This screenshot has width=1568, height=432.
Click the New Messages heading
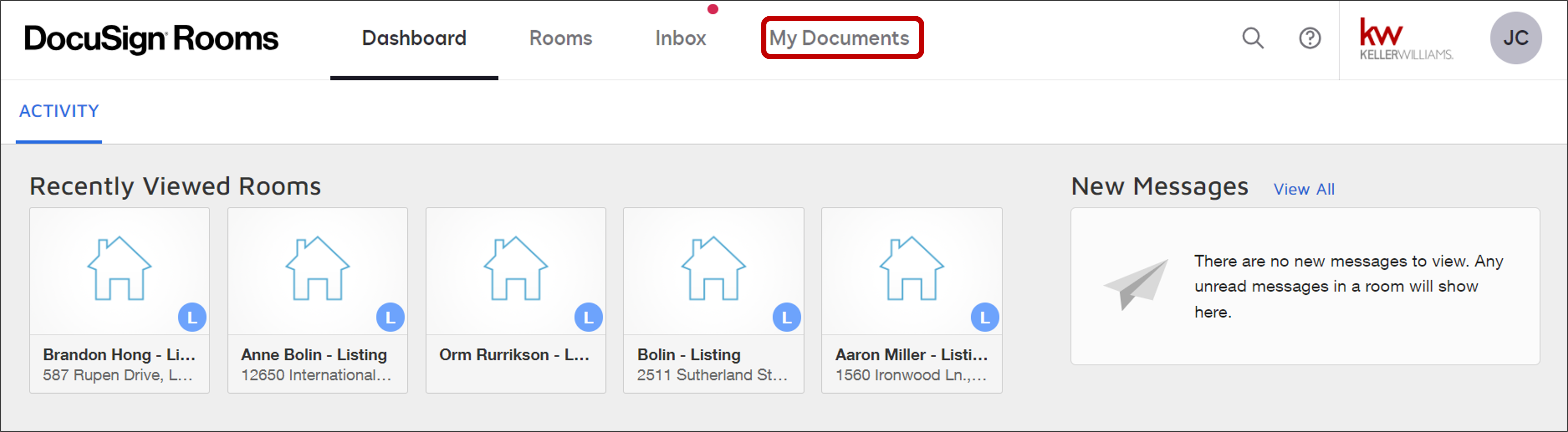(x=1160, y=186)
